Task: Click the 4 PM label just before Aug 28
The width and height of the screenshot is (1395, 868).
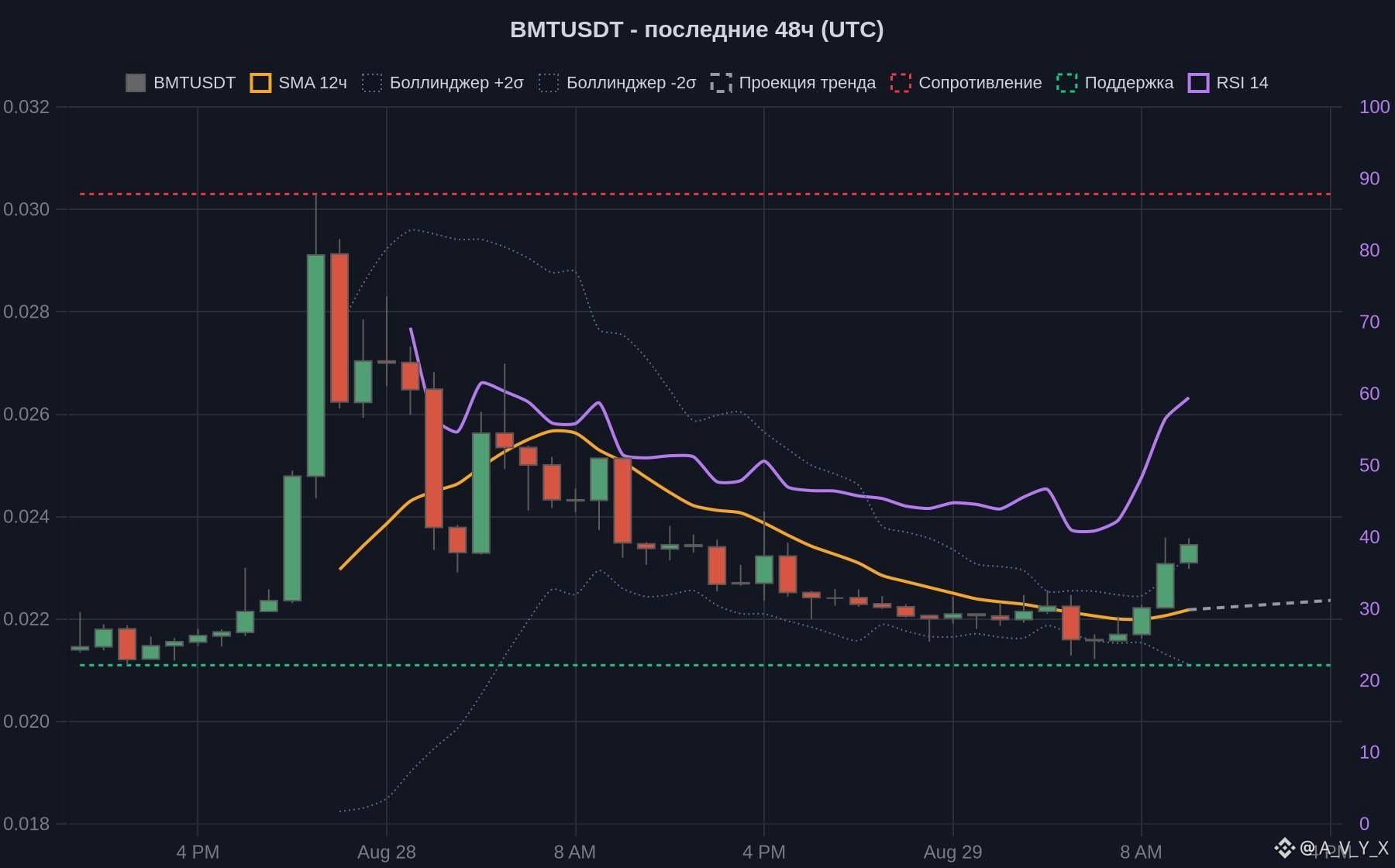Action: click(198, 852)
